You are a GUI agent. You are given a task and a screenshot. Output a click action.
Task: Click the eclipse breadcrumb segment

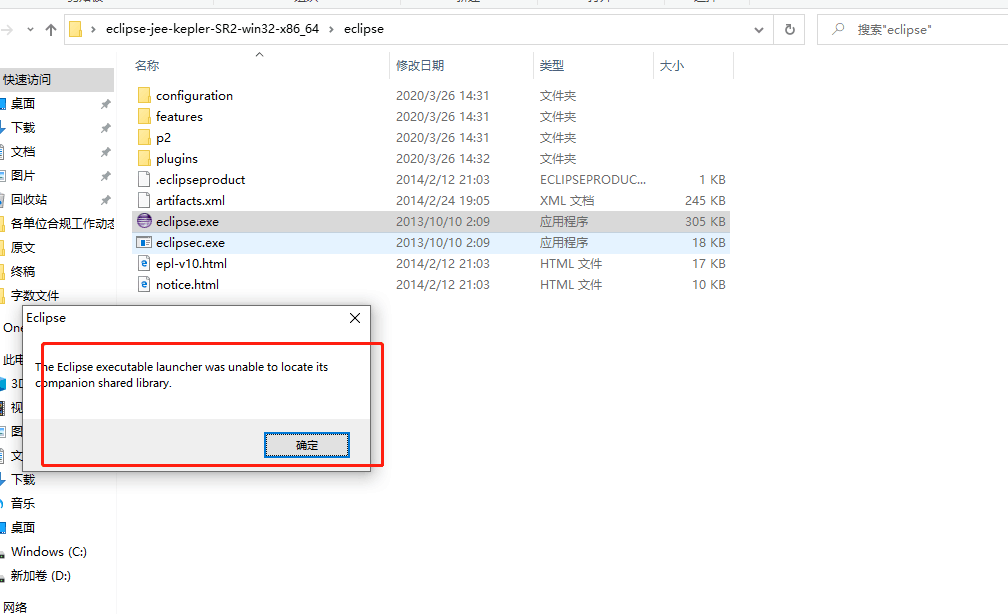pos(363,29)
